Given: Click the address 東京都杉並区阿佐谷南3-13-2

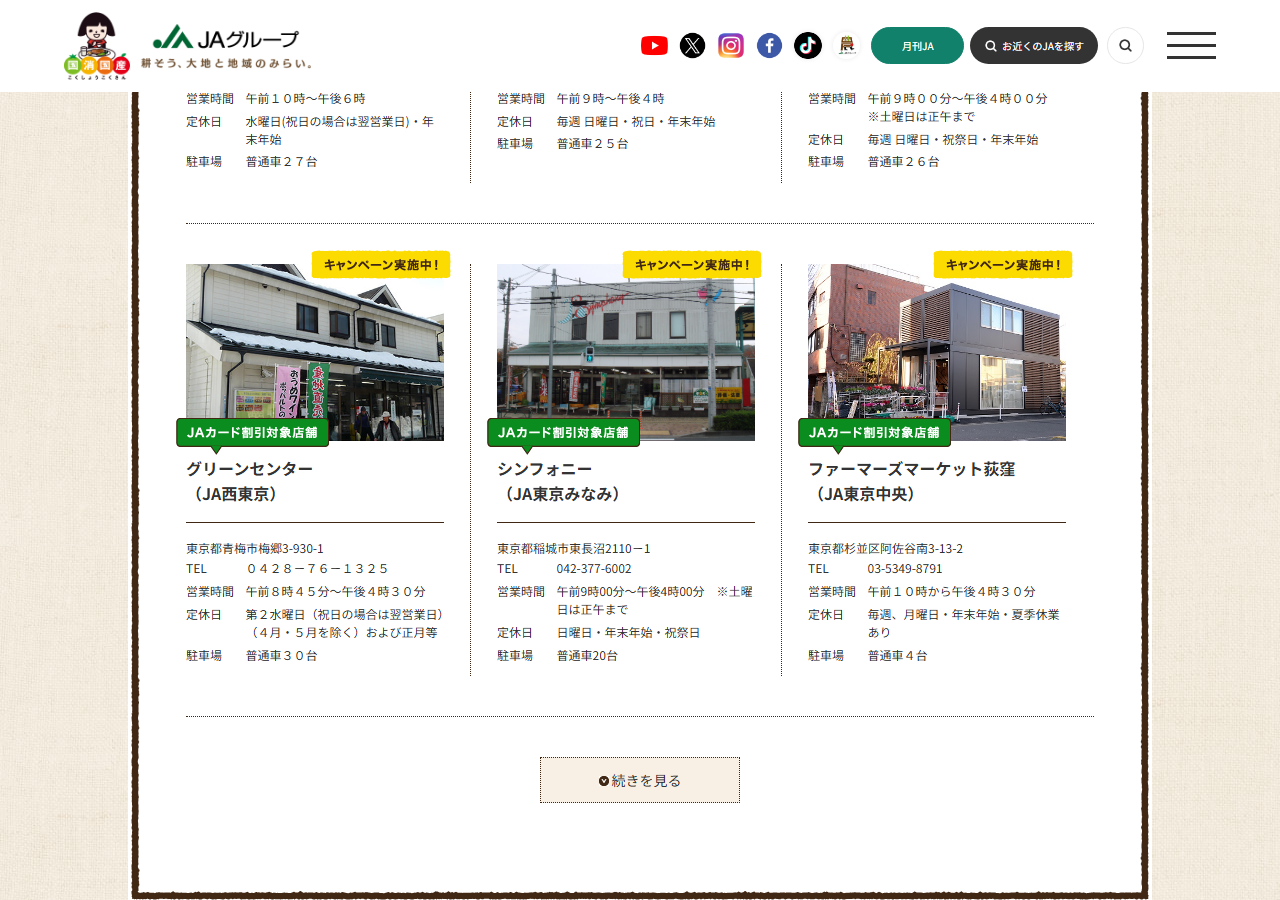Looking at the screenshot, I should (885, 548).
